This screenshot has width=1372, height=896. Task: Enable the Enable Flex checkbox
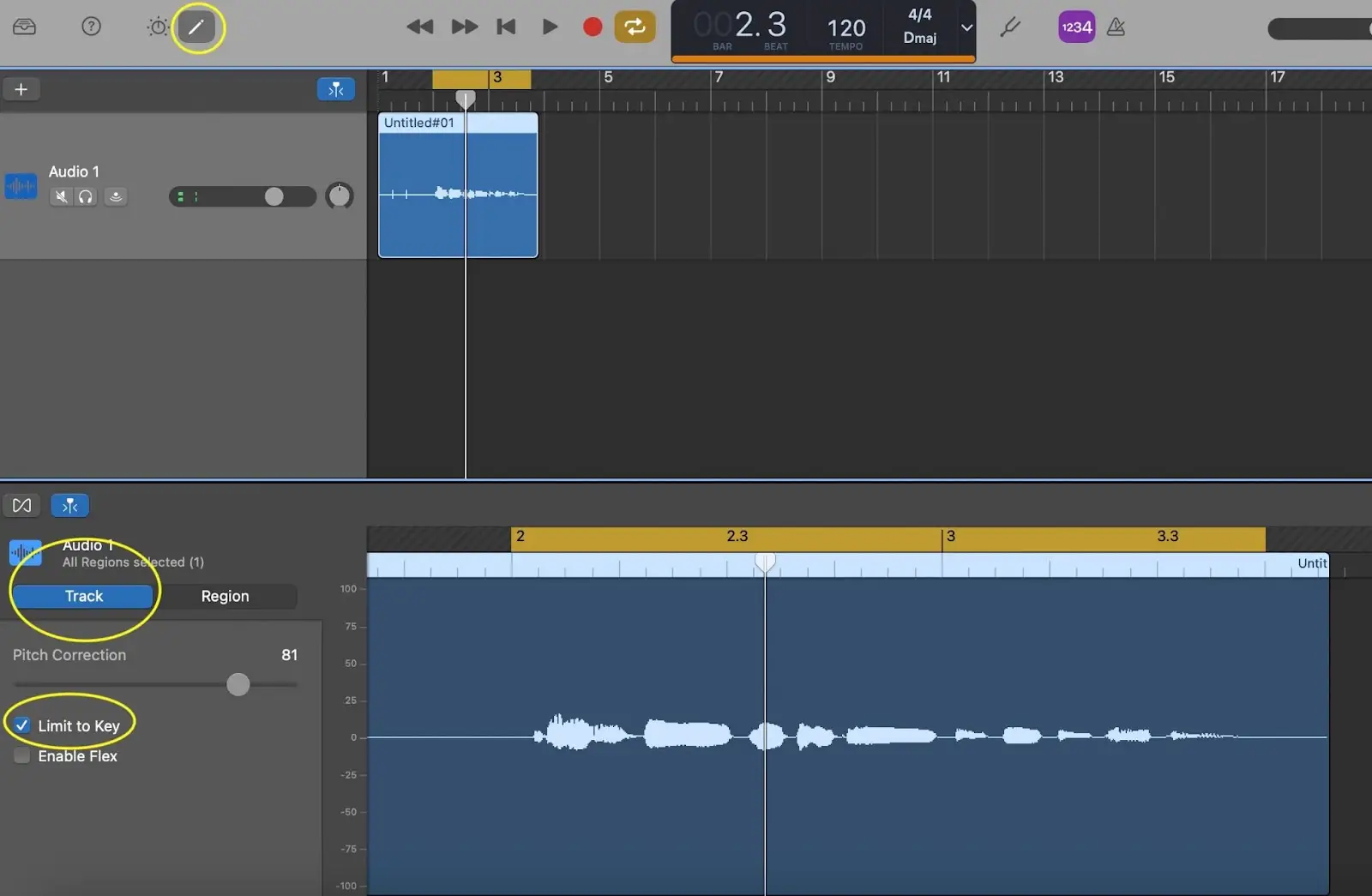click(22, 756)
